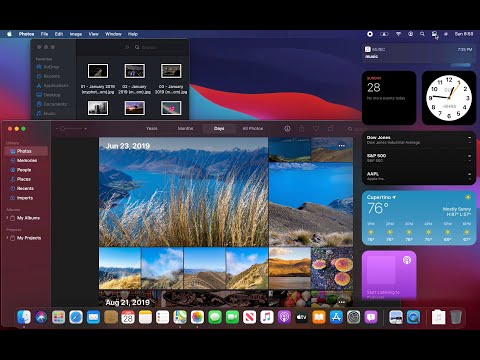Click the Finder window search field
Viewport: 480px width, 360px height.
click(x=159, y=47)
